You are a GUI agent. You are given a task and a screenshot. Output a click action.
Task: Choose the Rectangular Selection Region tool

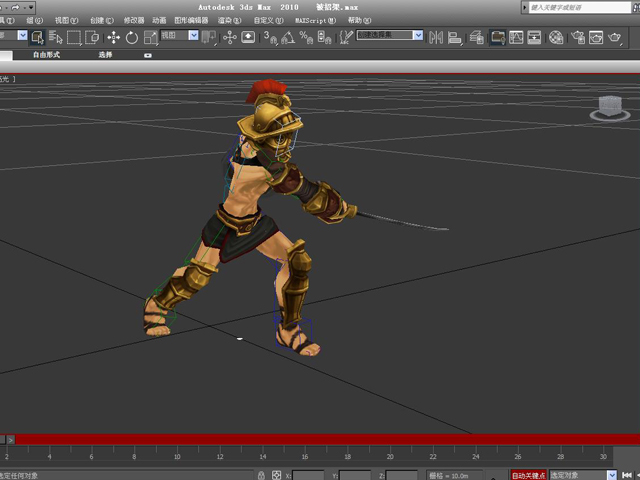(74, 38)
